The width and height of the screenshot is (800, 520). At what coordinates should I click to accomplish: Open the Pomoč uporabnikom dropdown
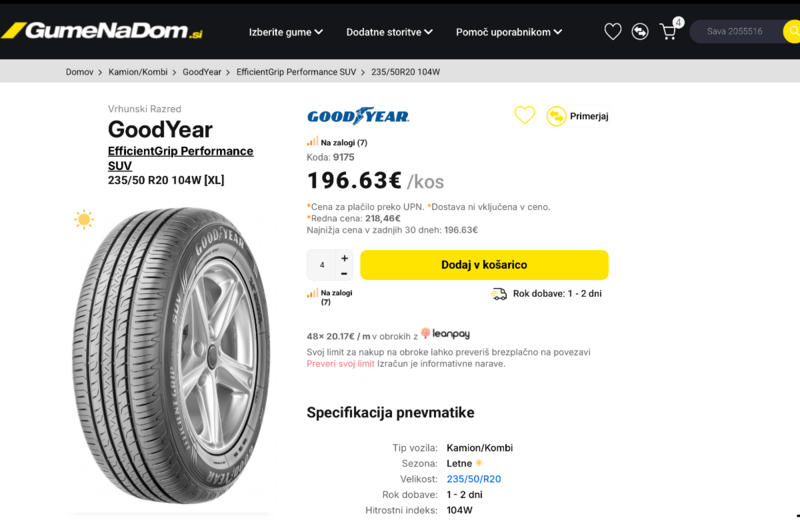[x=508, y=32]
